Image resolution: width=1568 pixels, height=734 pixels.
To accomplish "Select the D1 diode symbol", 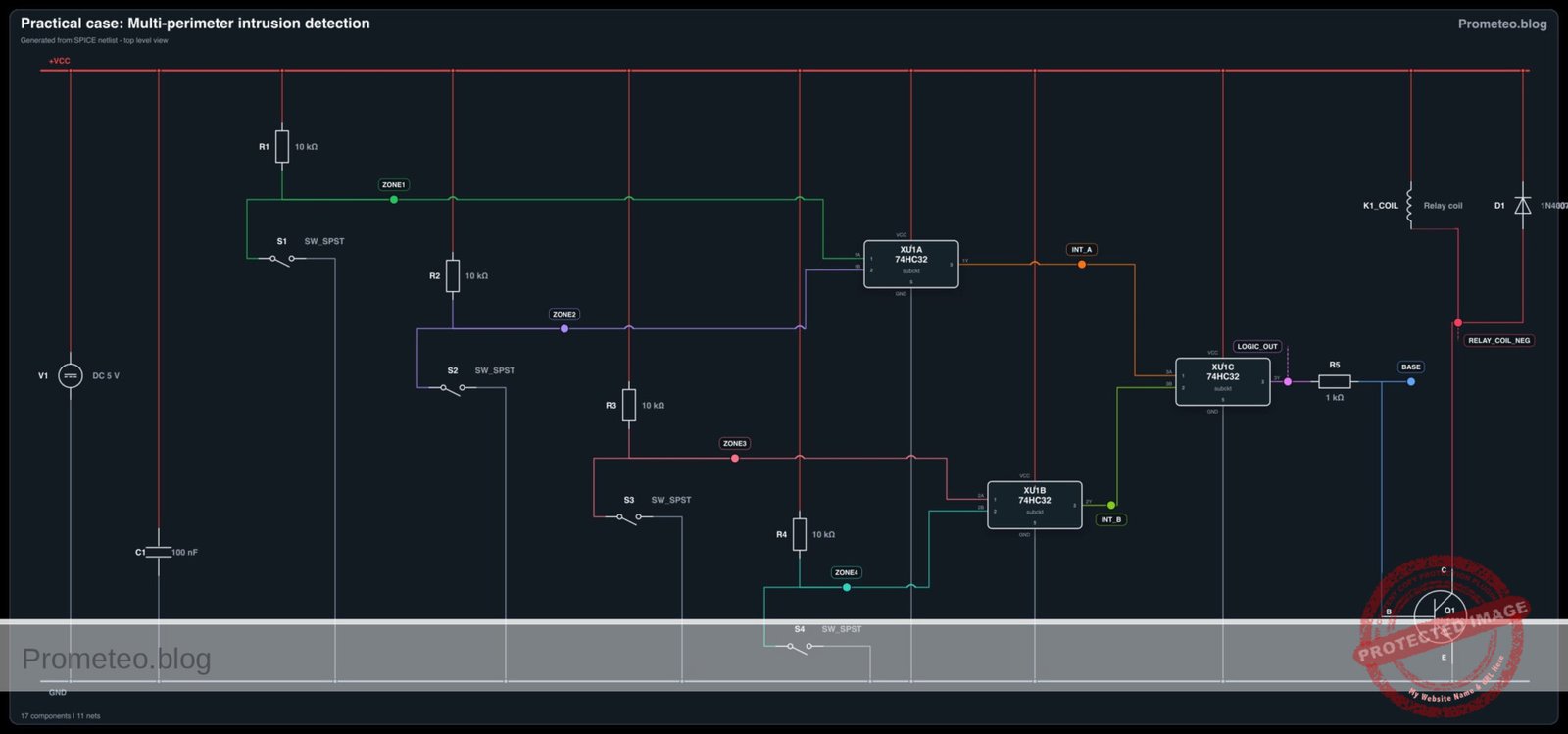I will pyautogui.click(x=1523, y=205).
